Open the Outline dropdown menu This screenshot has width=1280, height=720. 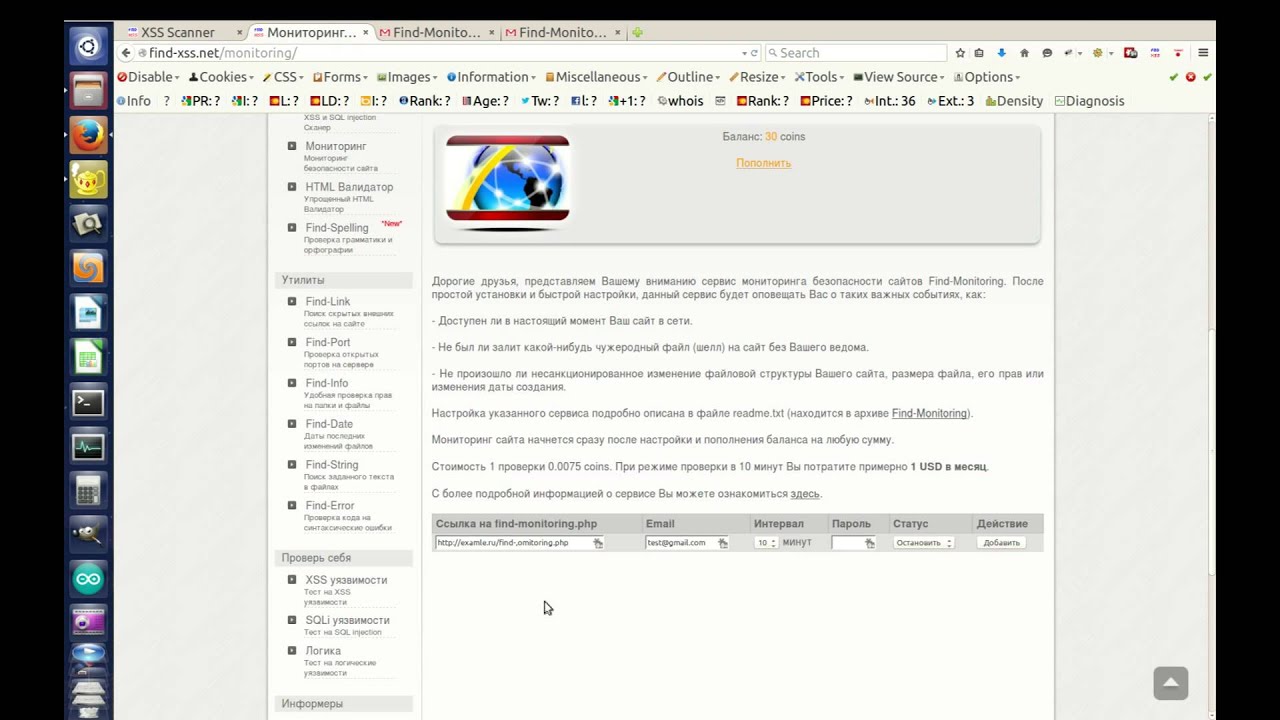point(689,77)
